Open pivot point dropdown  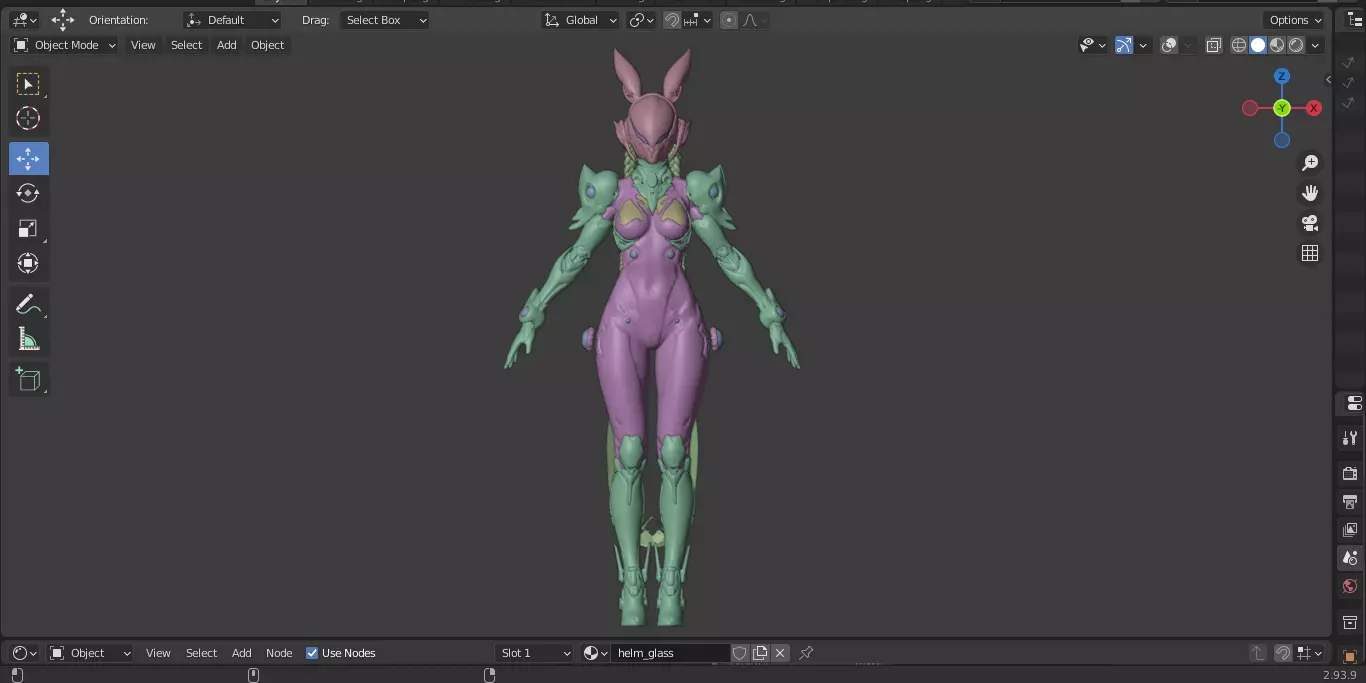pyautogui.click(x=641, y=20)
